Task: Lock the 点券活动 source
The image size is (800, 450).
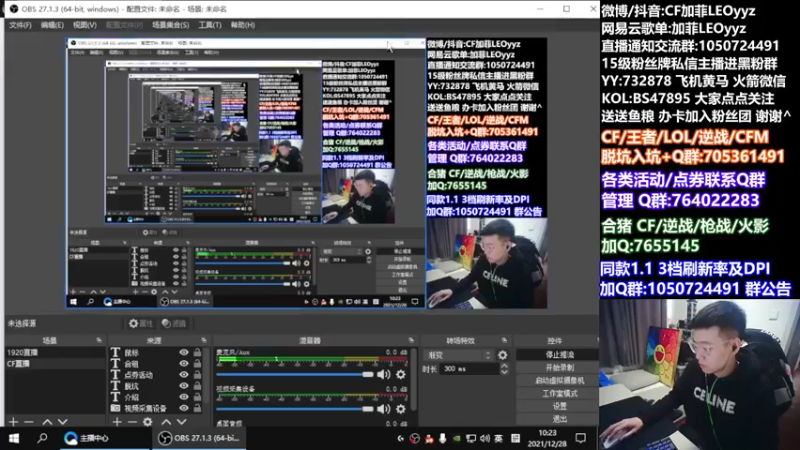Action: tap(197, 375)
